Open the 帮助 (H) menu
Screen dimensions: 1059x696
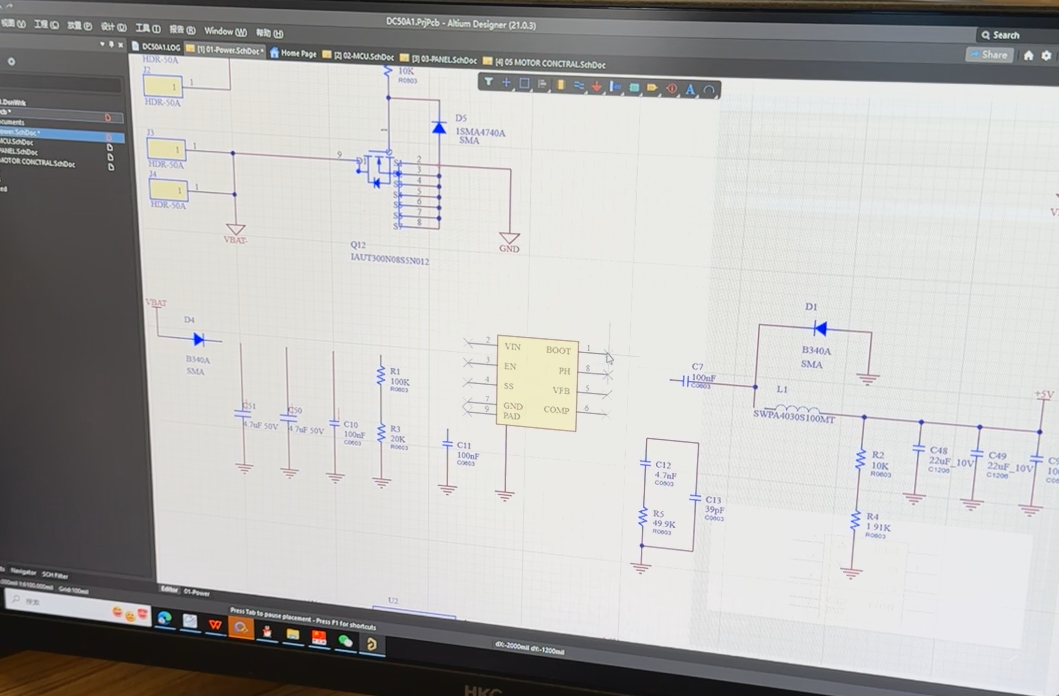tap(269, 32)
